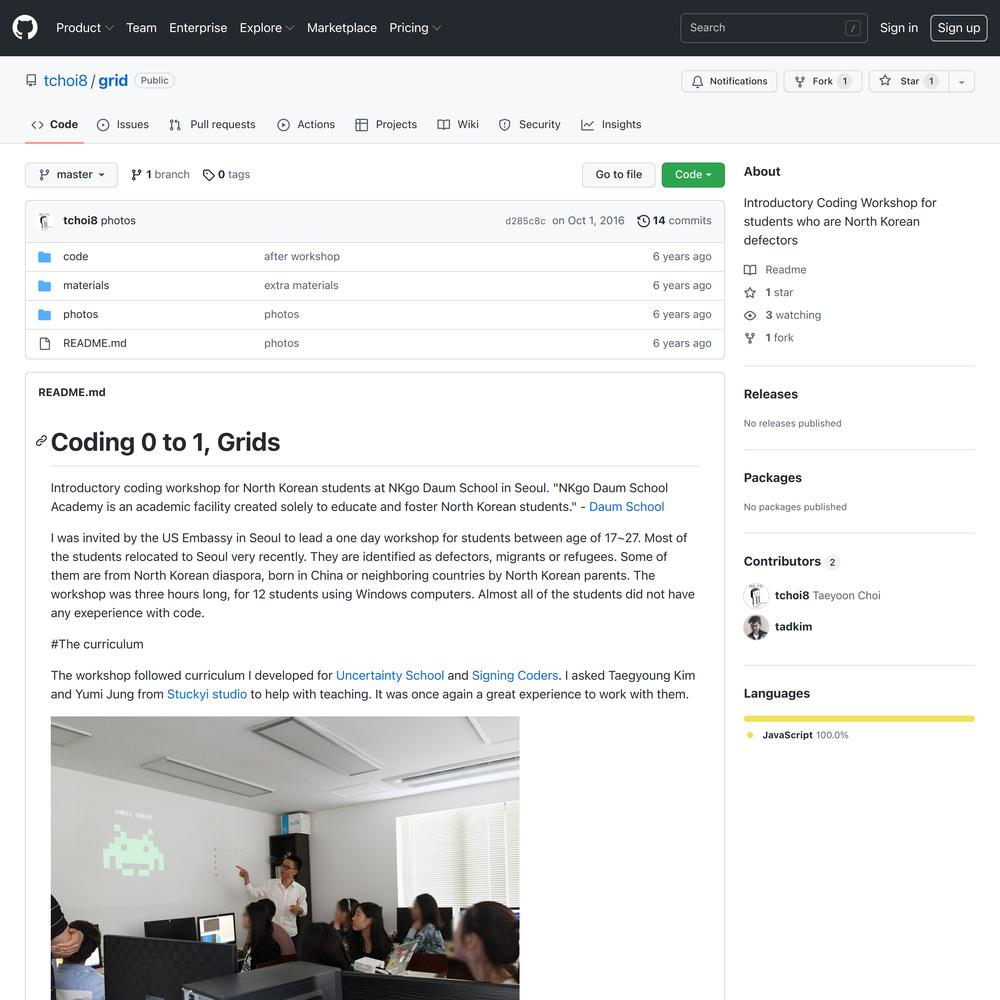This screenshot has width=1000, height=1000.
Task: Open the Insights tab
Action: point(611,124)
